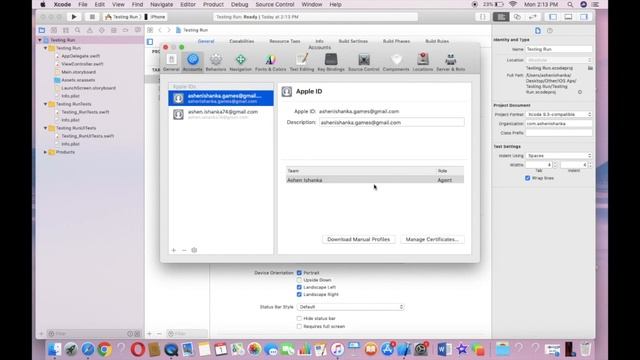This screenshot has width=640, height=360.
Task: Switch to Standard editor icon
Action: (x=501, y=17)
